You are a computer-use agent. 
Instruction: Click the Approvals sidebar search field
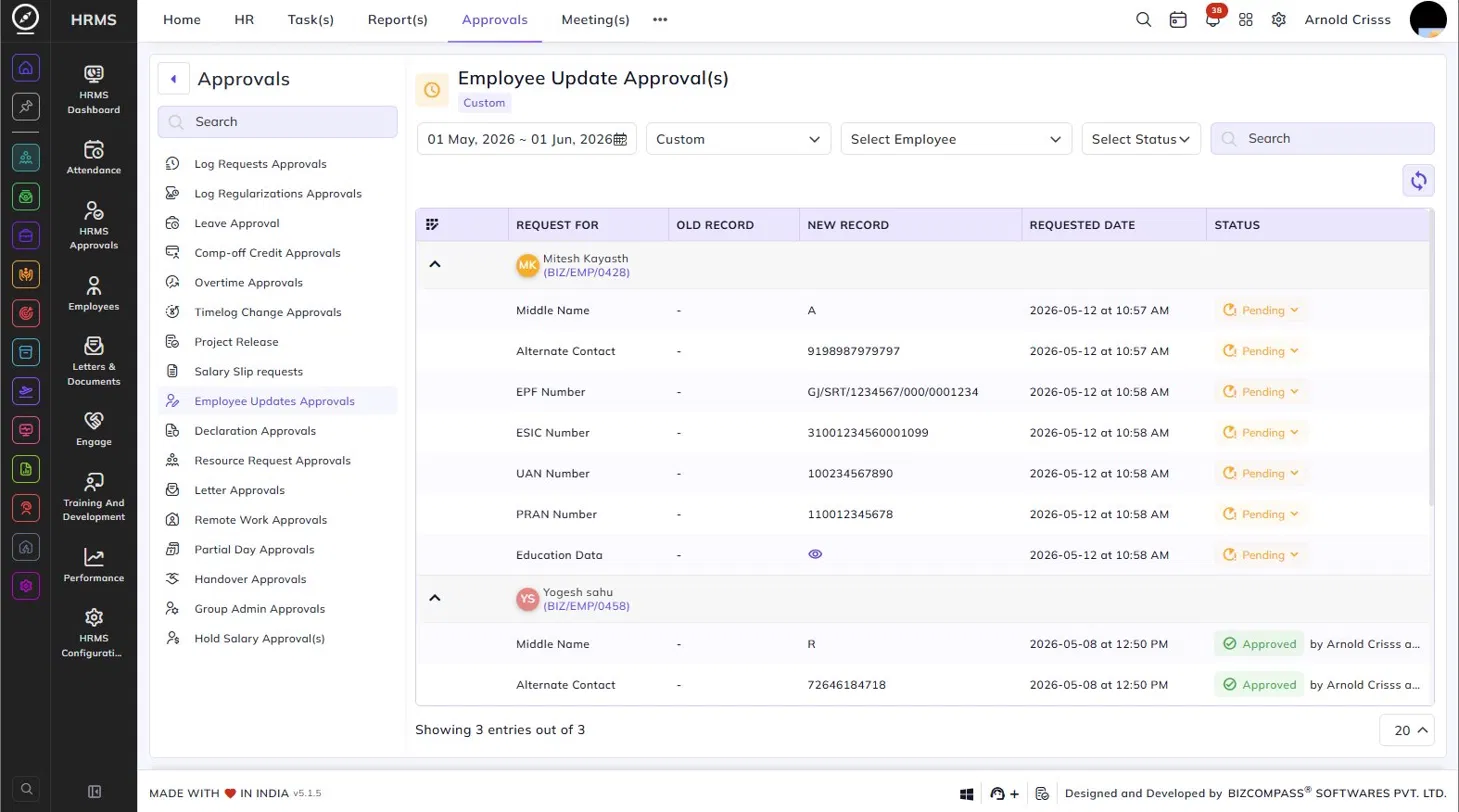[x=277, y=122]
